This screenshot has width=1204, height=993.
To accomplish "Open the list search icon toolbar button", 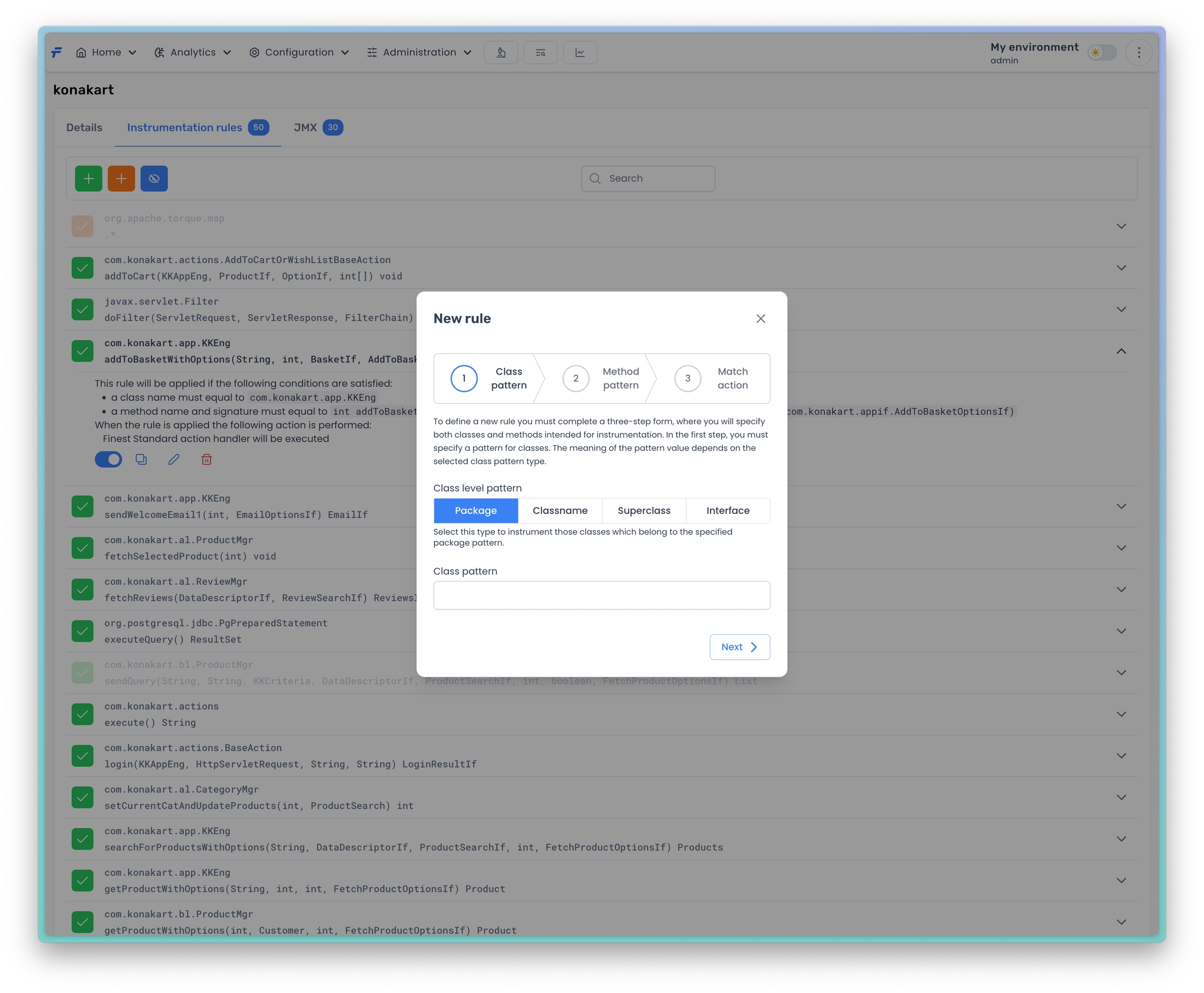I will (x=540, y=53).
